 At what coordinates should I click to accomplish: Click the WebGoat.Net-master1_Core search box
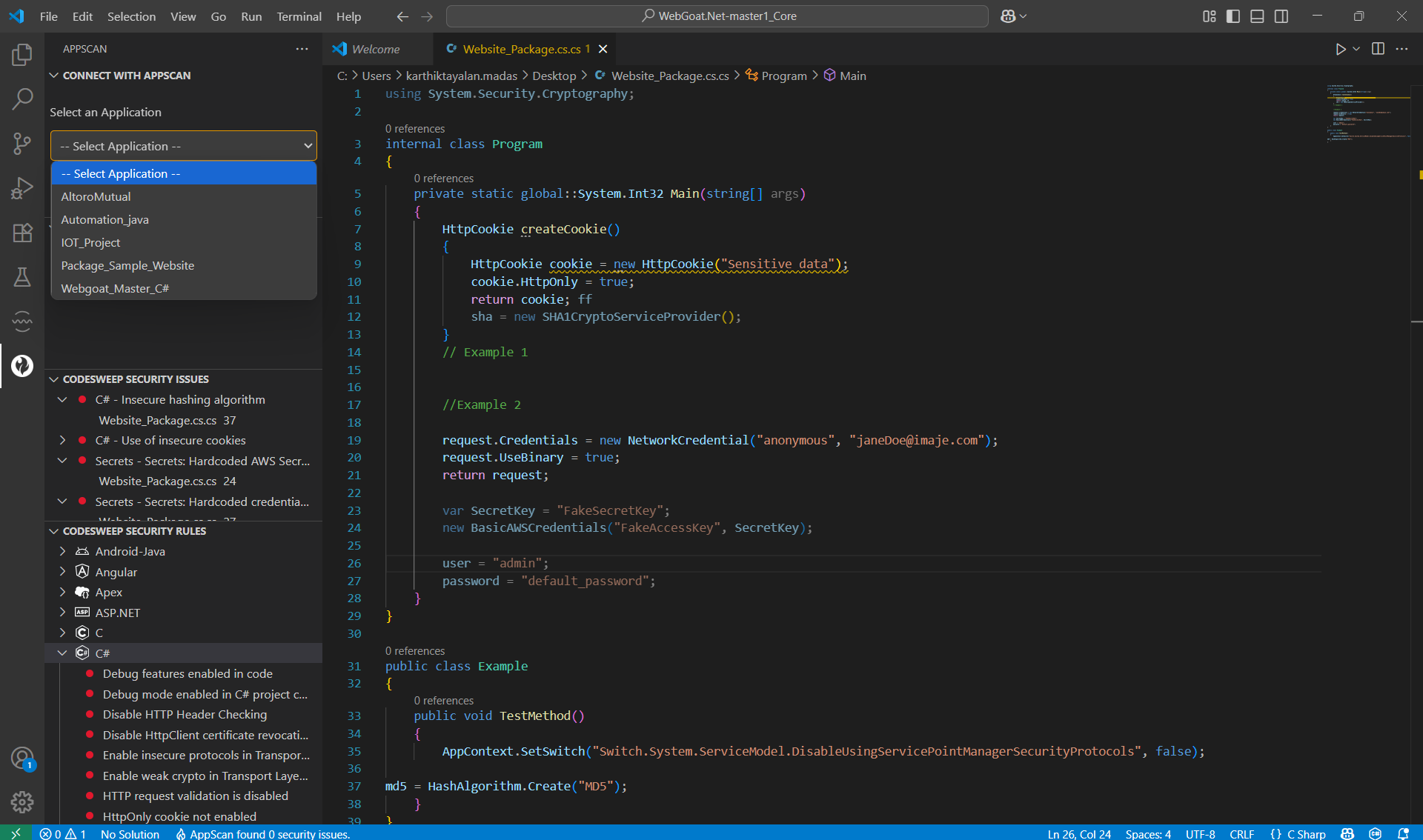tap(717, 16)
